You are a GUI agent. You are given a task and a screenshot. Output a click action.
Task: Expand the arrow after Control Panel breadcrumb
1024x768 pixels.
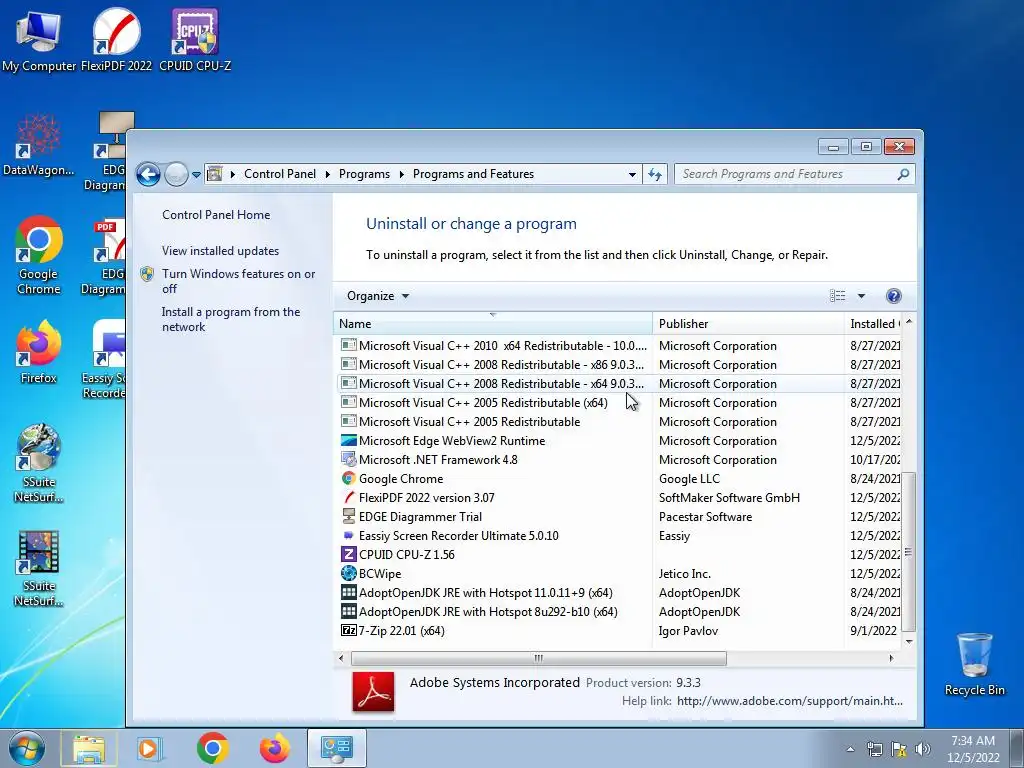coord(326,174)
